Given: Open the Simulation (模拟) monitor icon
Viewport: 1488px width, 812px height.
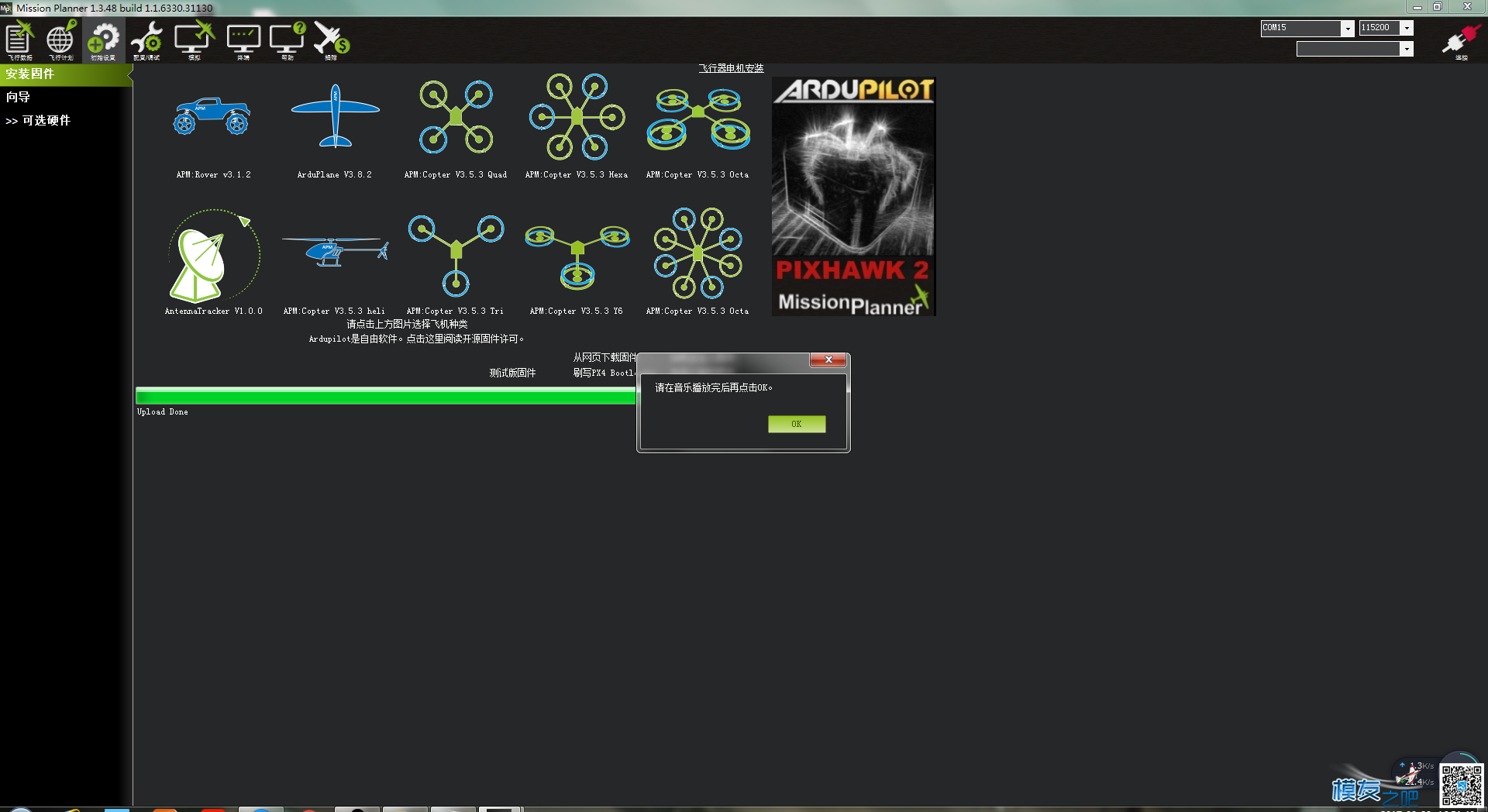Looking at the screenshot, I should (x=194, y=40).
